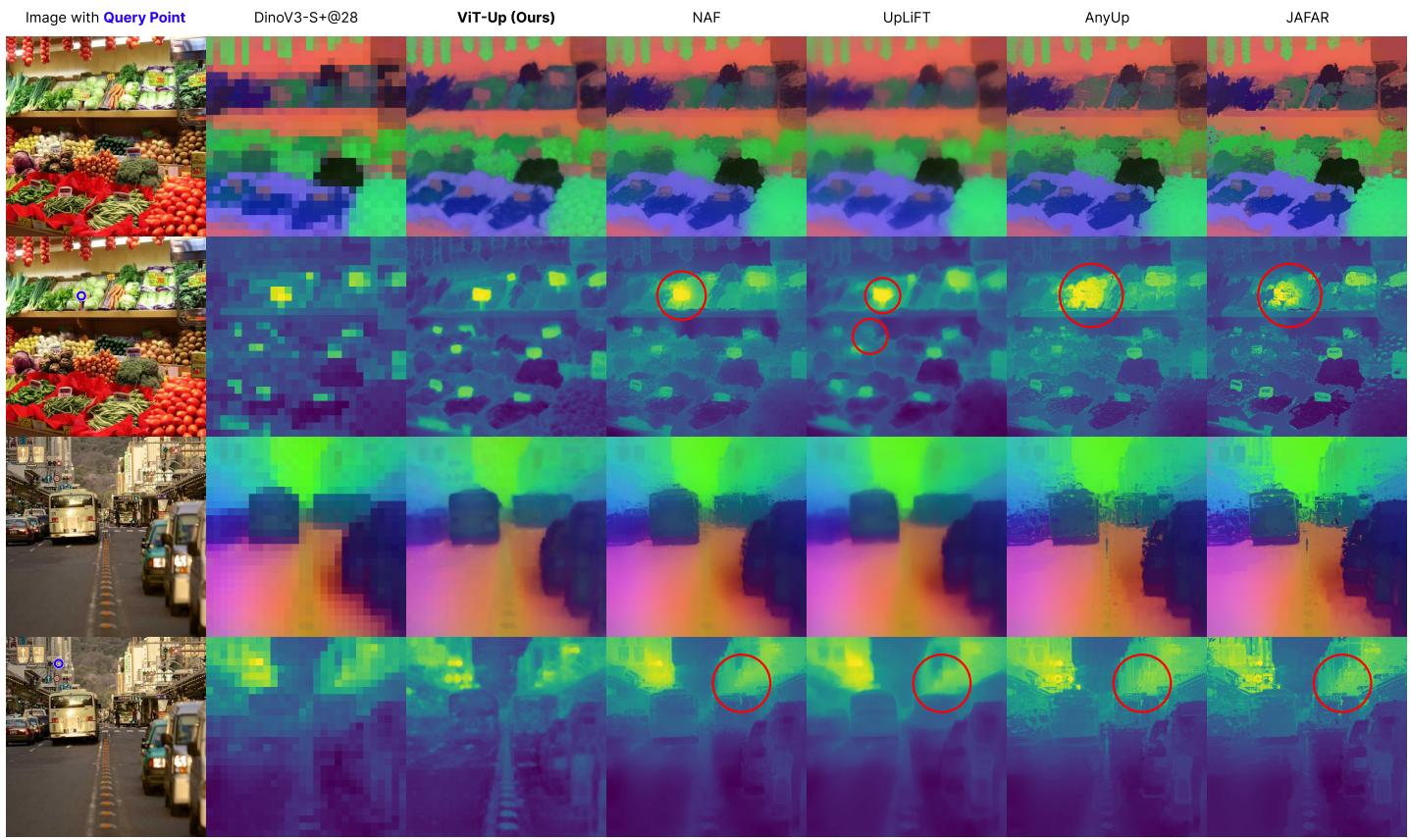Open JAFAR street similarity heatmap
Image resolution: width=1410 pixels, height=840 pixels.
pos(1307,737)
